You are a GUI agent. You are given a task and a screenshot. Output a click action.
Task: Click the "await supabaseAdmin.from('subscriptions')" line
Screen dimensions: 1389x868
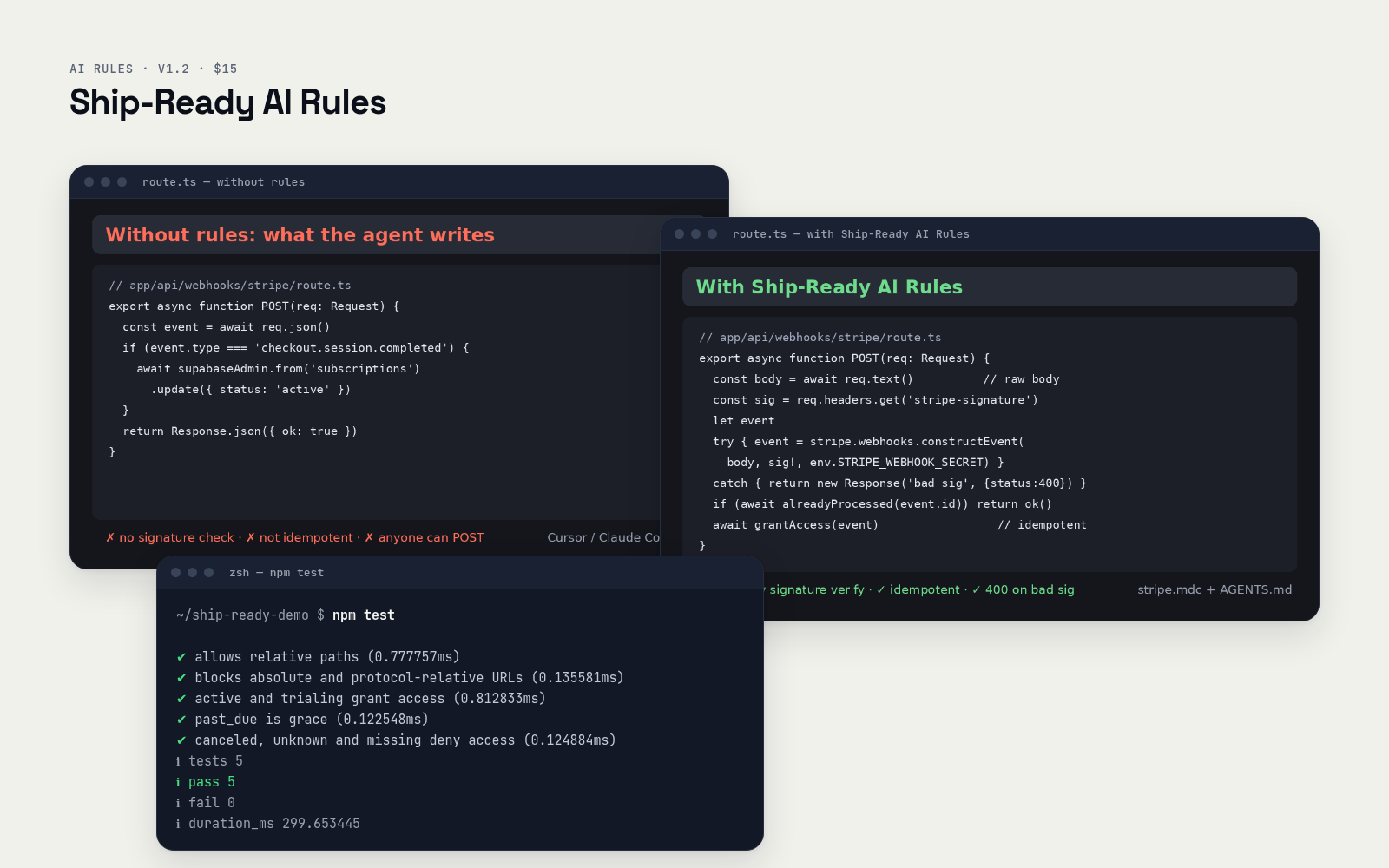279,369
